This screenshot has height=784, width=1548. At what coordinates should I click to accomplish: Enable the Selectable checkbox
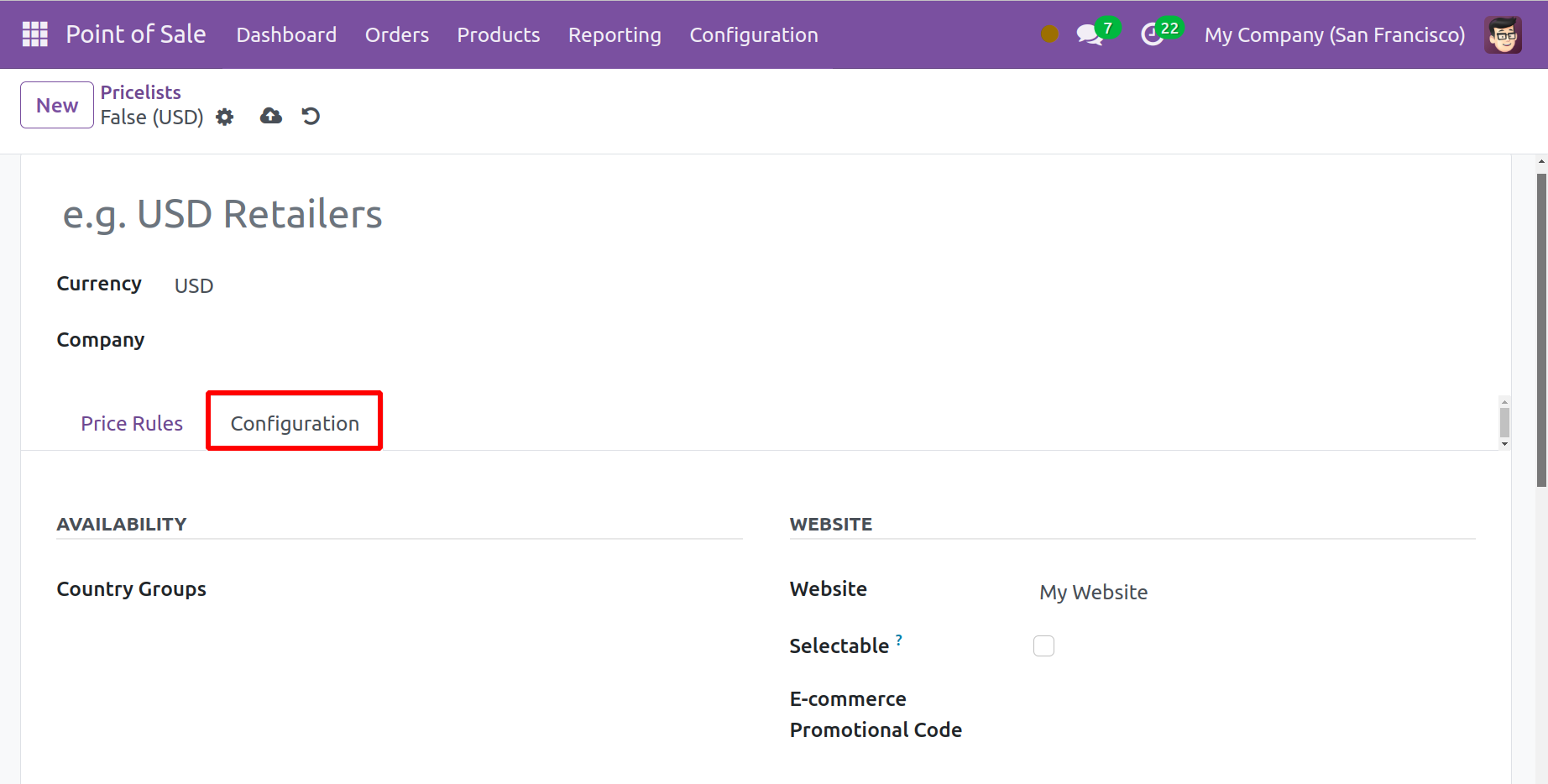pyautogui.click(x=1043, y=645)
